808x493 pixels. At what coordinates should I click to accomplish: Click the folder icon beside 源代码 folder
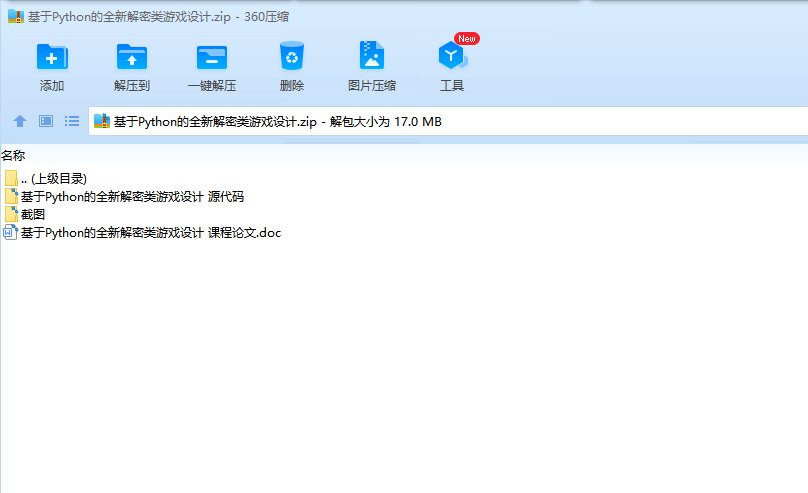(x=11, y=196)
